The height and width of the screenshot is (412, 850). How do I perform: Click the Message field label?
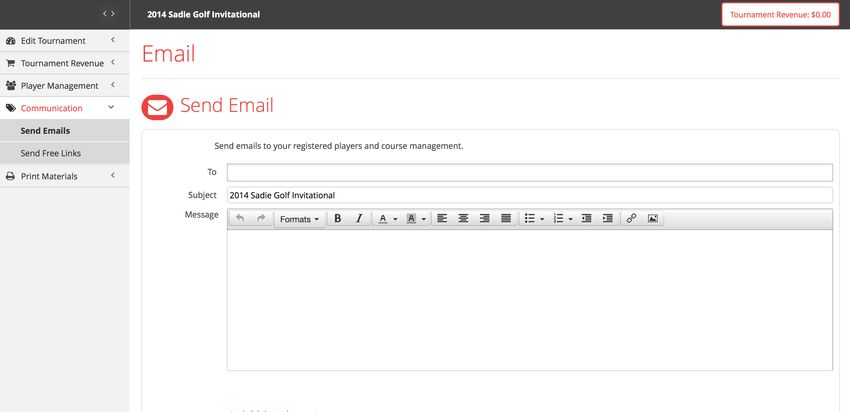pos(201,215)
